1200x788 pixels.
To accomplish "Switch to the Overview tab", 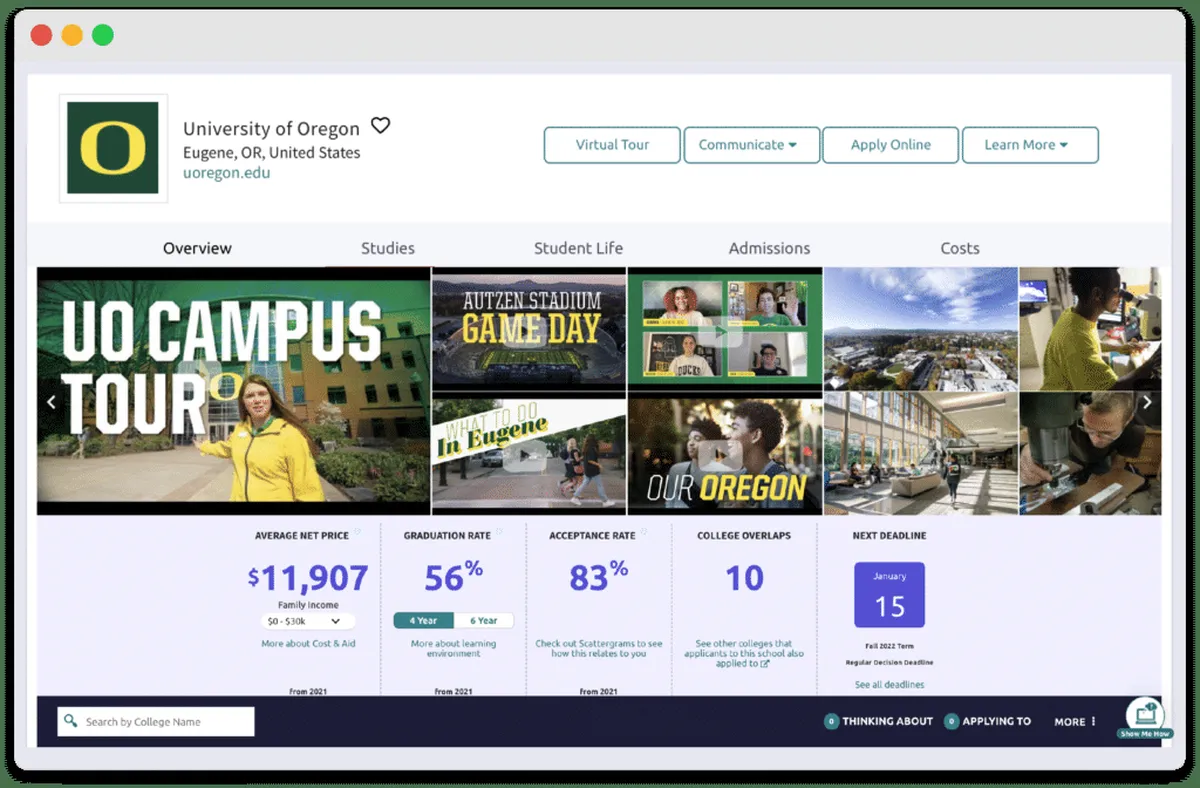I will [197, 248].
